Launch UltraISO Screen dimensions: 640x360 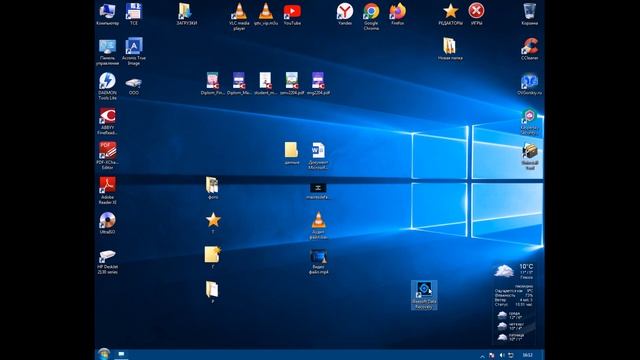[x=107, y=223]
